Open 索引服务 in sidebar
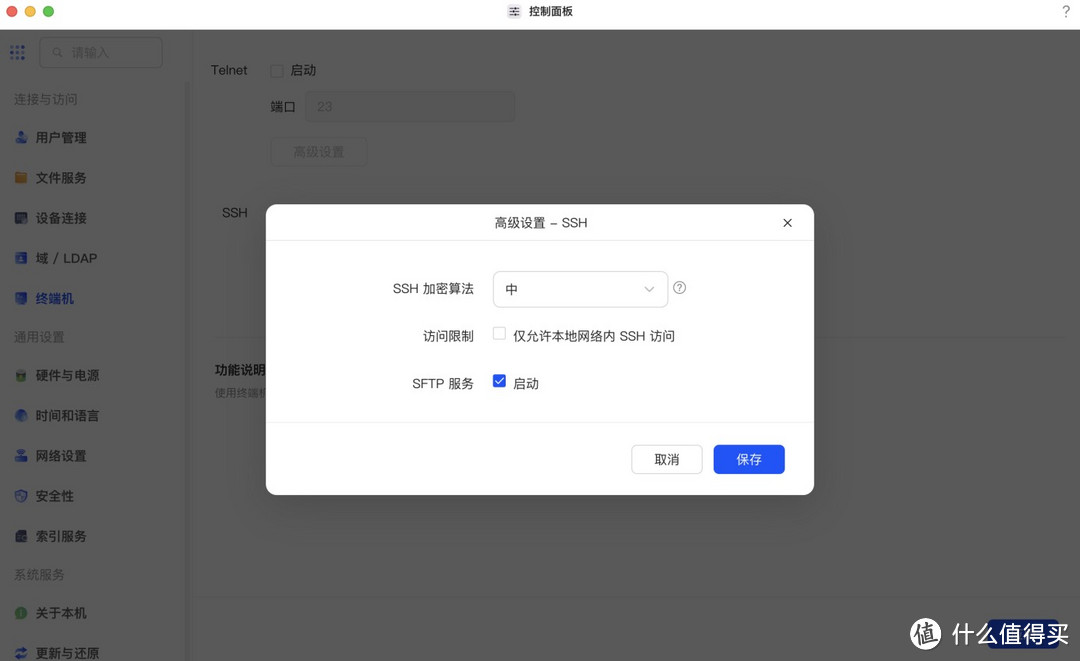The image size is (1080, 661). tap(61, 536)
